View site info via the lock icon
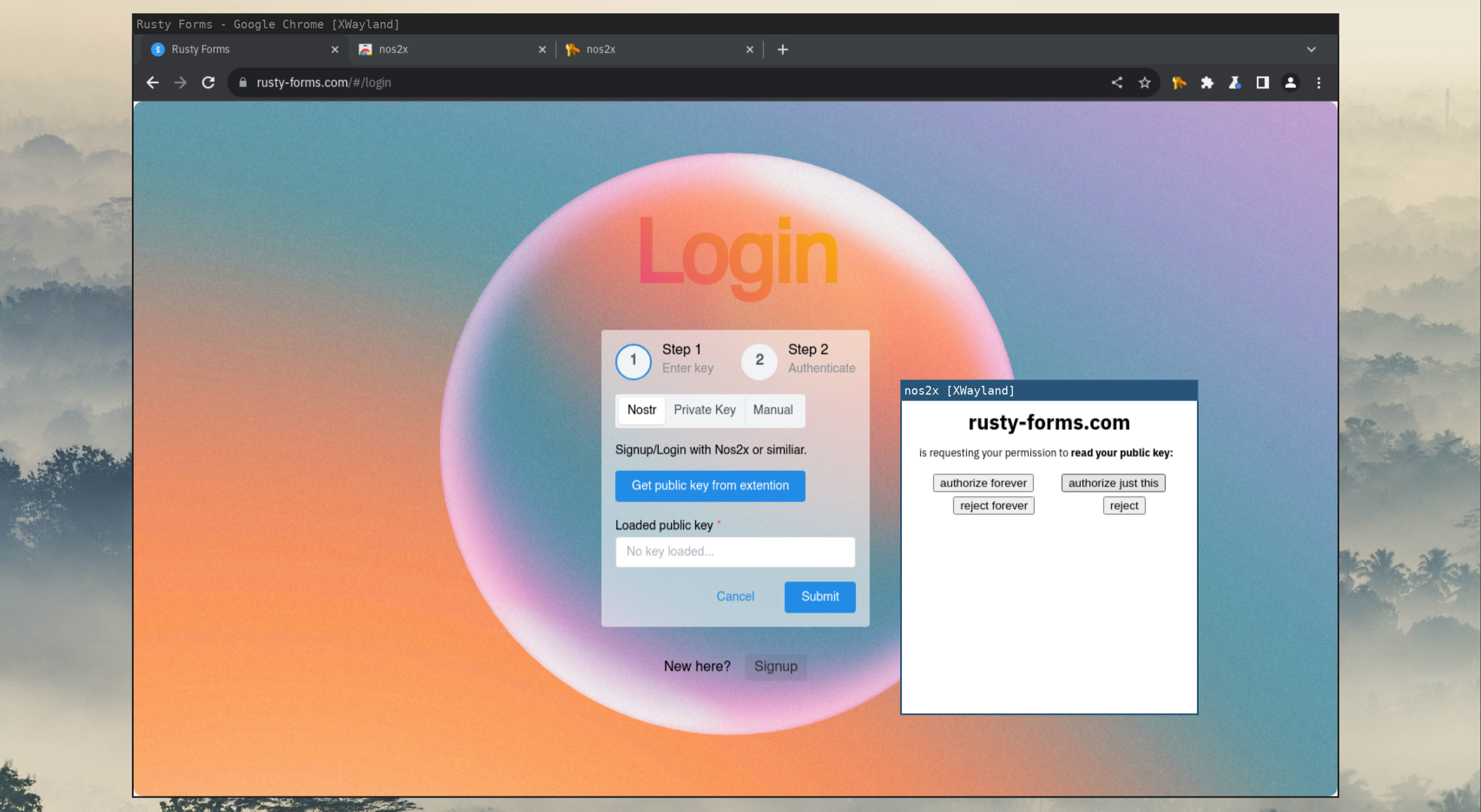The image size is (1481, 812). pos(243,83)
